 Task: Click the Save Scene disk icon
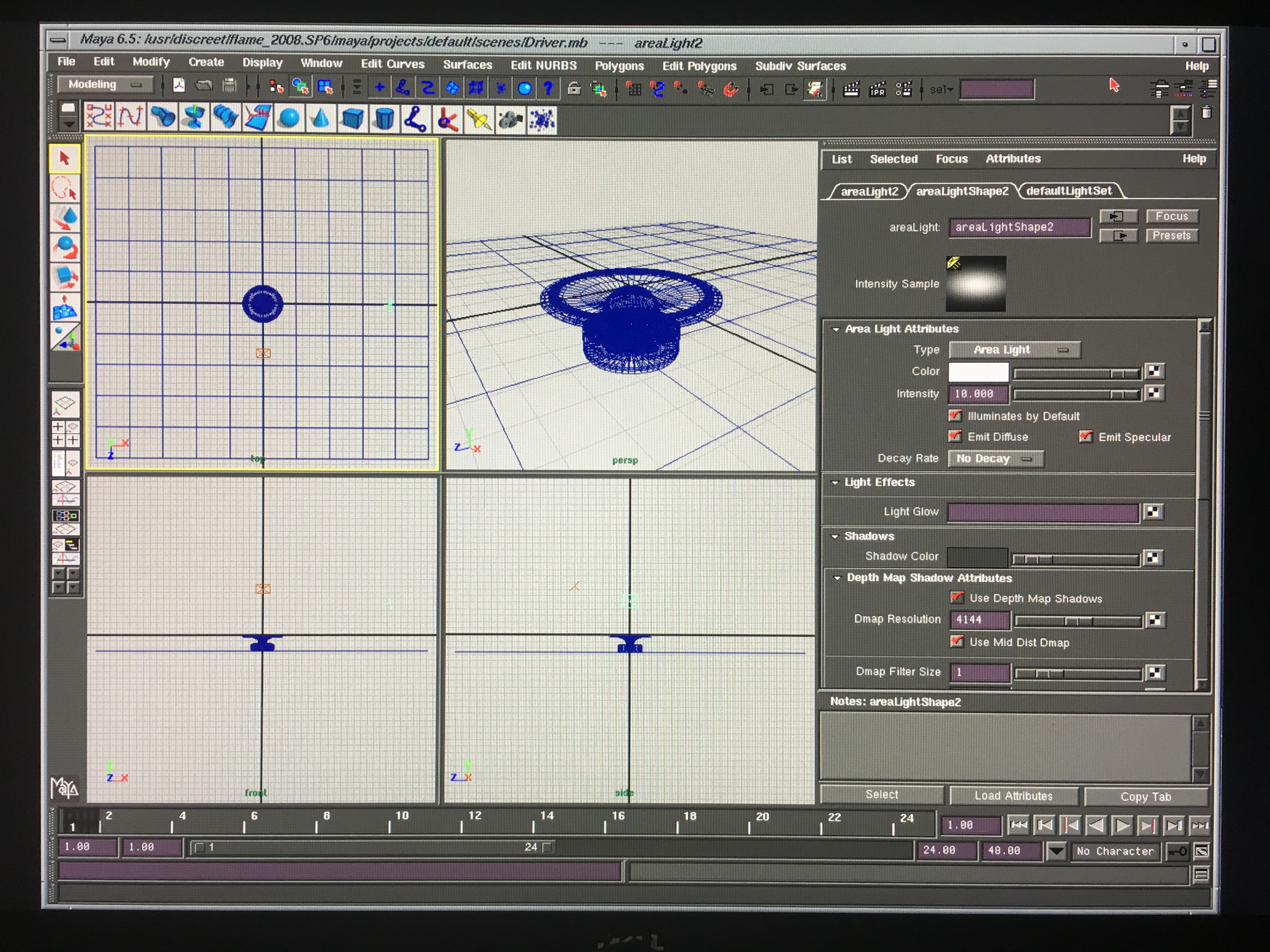click(x=229, y=86)
